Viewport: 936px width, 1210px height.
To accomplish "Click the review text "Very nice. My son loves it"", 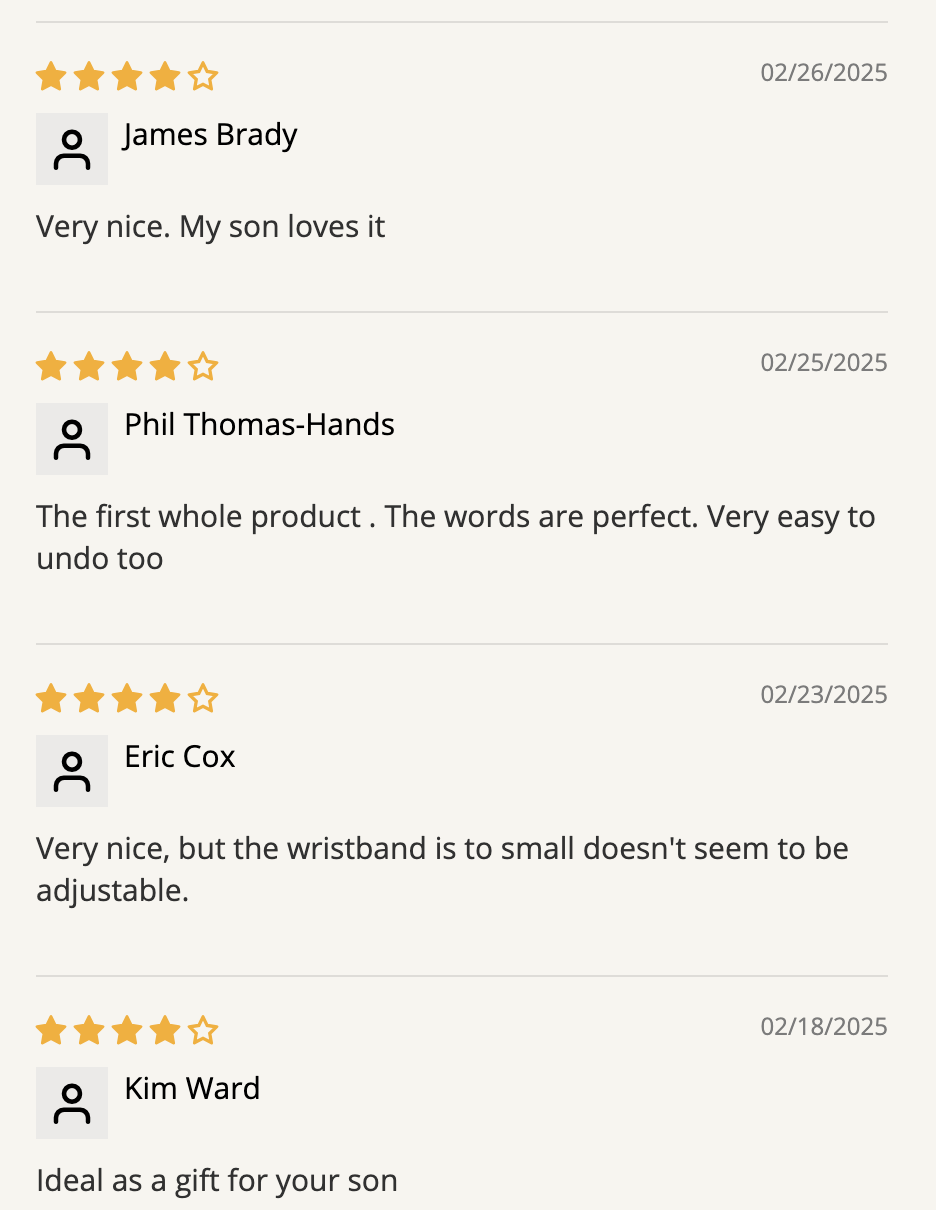I will click(211, 227).
